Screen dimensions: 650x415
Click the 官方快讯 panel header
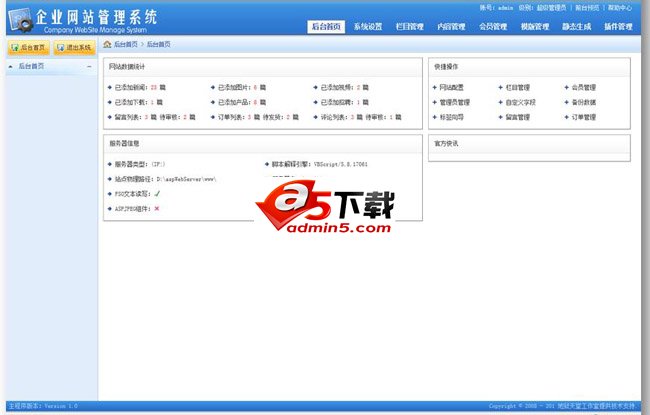click(x=529, y=143)
